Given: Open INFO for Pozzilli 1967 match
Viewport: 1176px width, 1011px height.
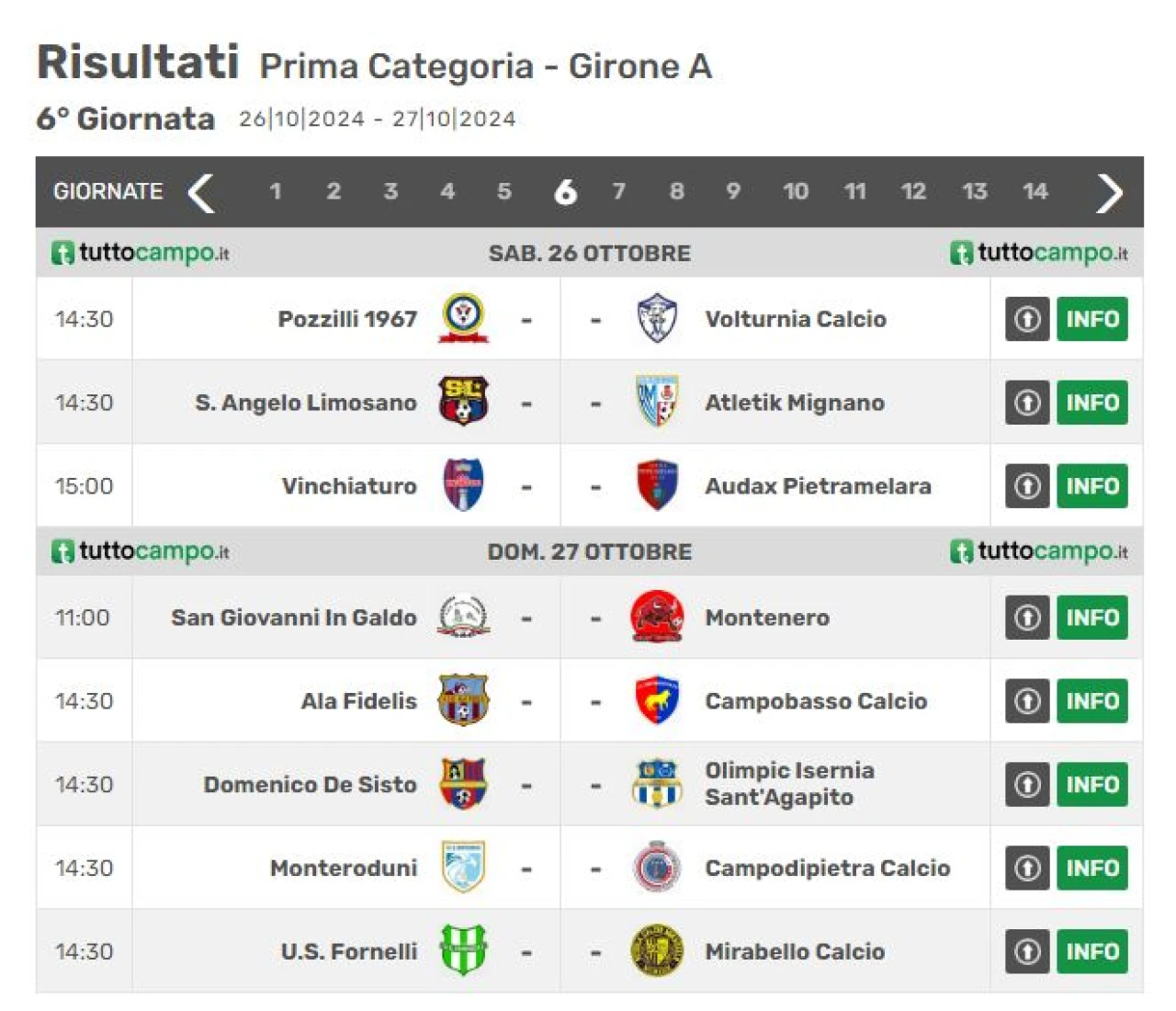Looking at the screenshot, I should coord(1091,319).
